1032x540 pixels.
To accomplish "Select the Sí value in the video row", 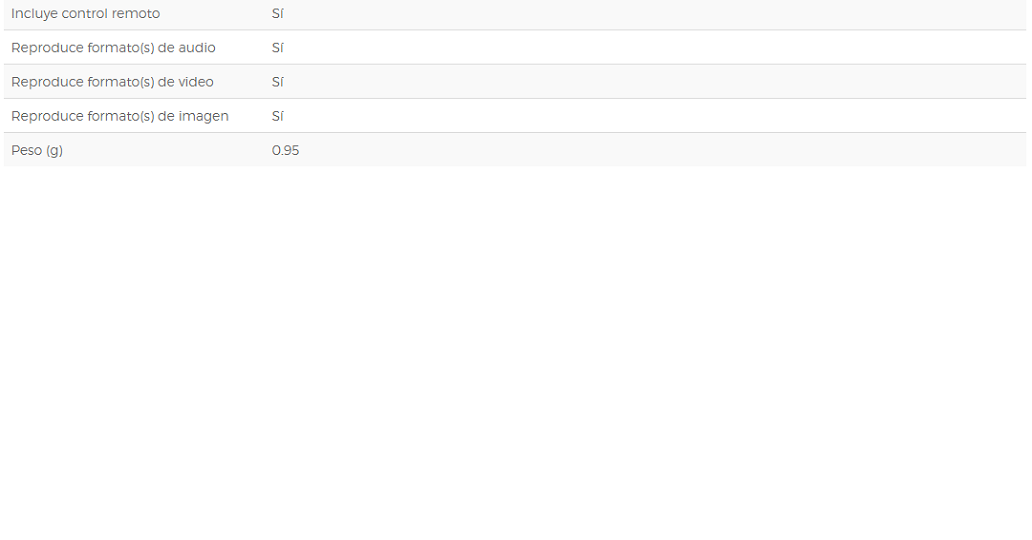I will [278, 82].
